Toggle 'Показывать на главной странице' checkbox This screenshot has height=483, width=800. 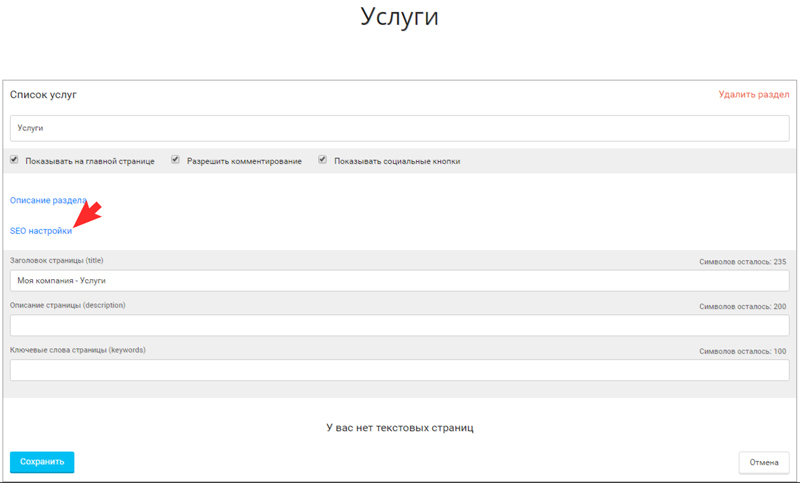coord(14,160)
